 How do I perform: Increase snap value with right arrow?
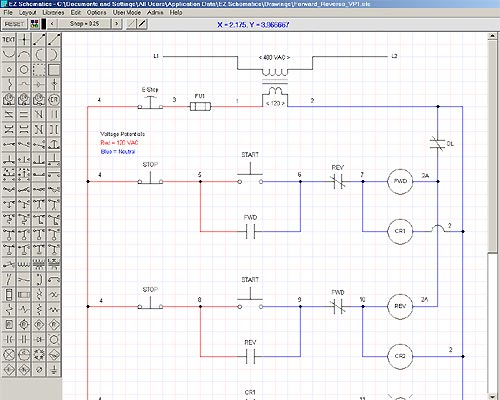(x=116, y=24)
